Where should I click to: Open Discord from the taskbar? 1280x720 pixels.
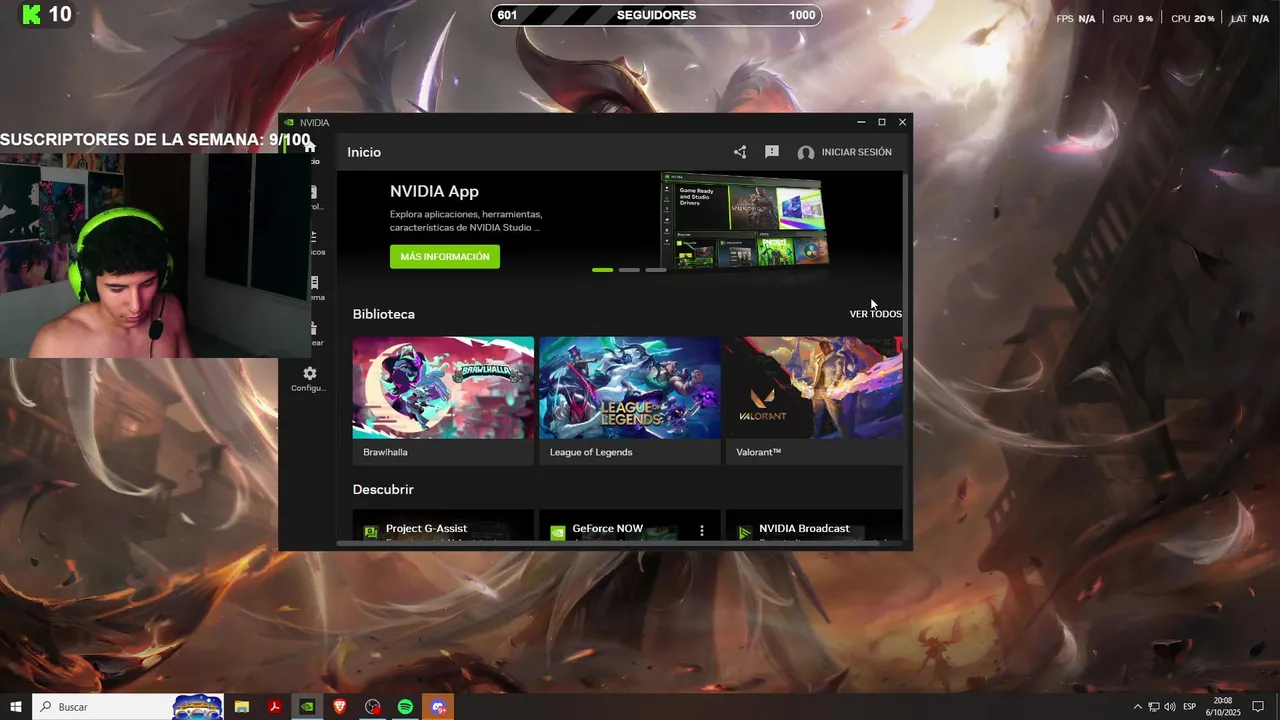click(x=438, y=707)
